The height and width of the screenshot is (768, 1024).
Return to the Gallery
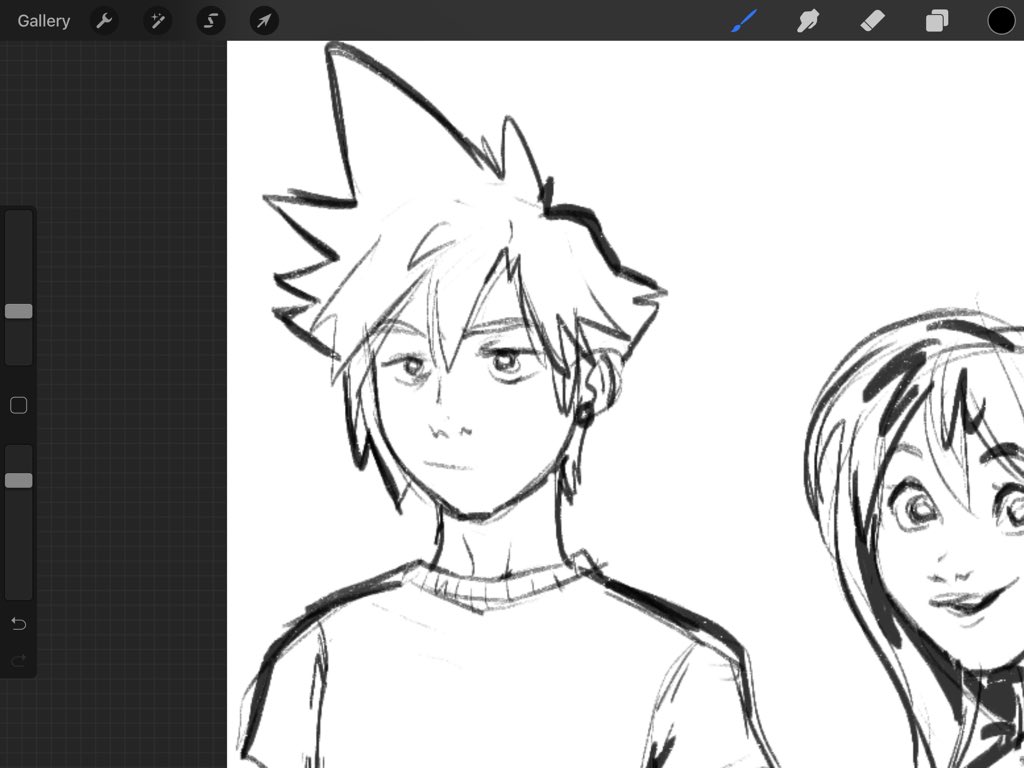click(x=44, y=21)
